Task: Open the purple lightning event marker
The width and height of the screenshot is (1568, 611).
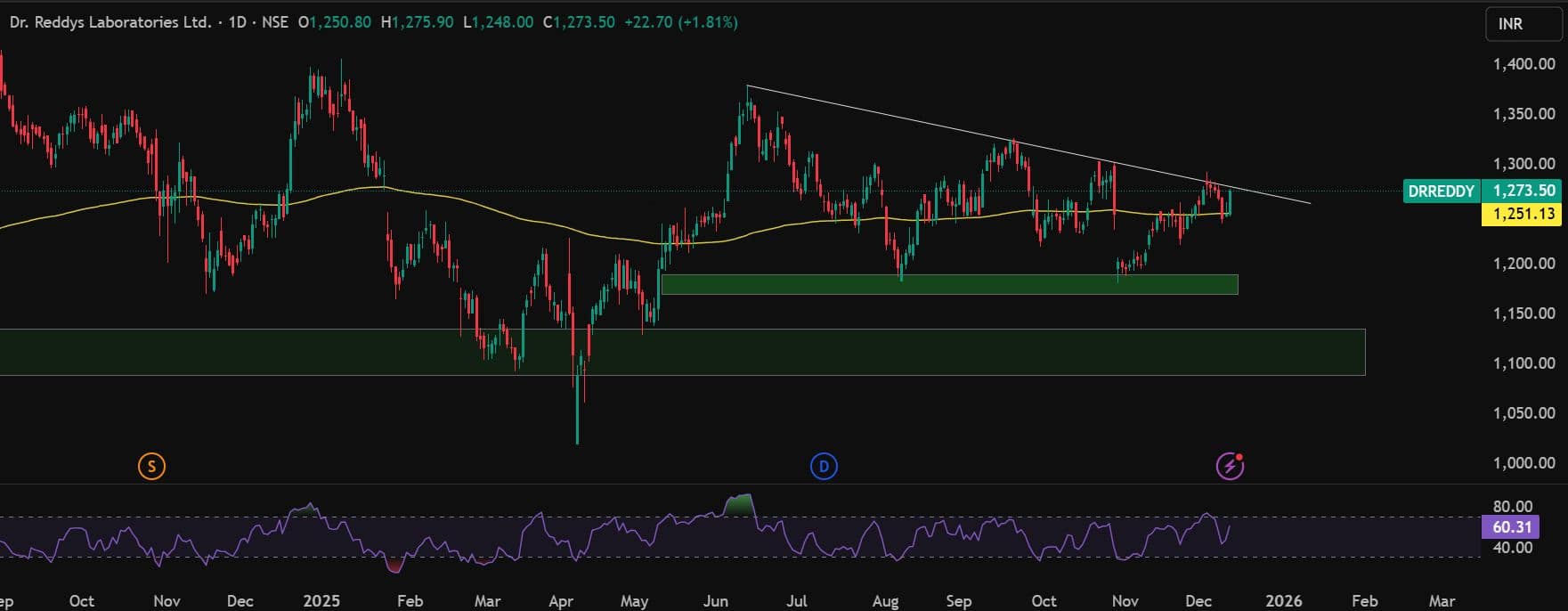Action: pos(1230,465)
